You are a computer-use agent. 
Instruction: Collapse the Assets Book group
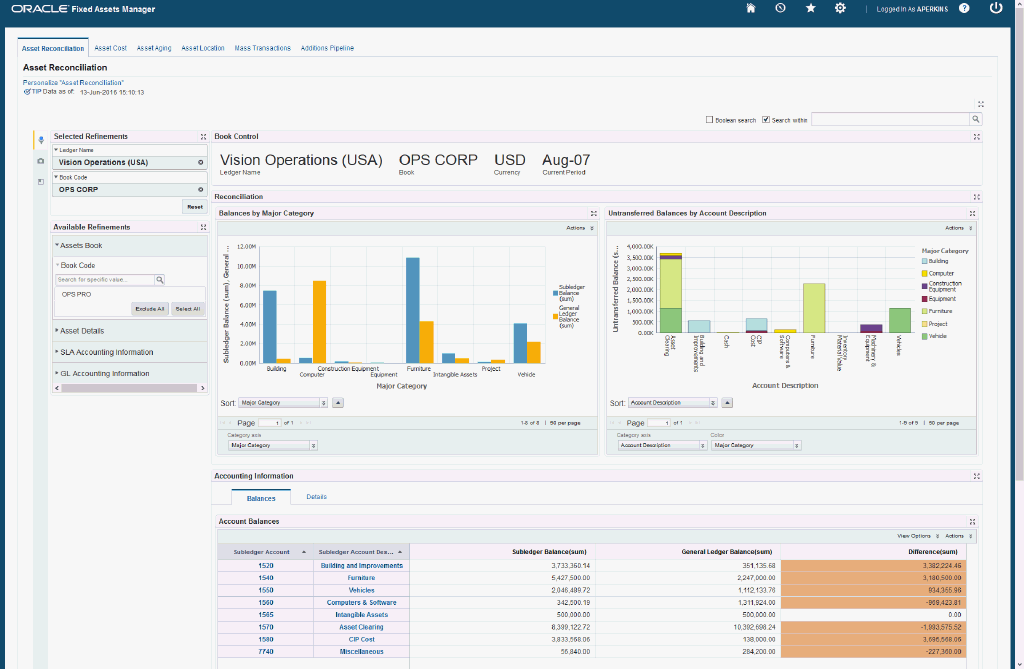(57, 245)
